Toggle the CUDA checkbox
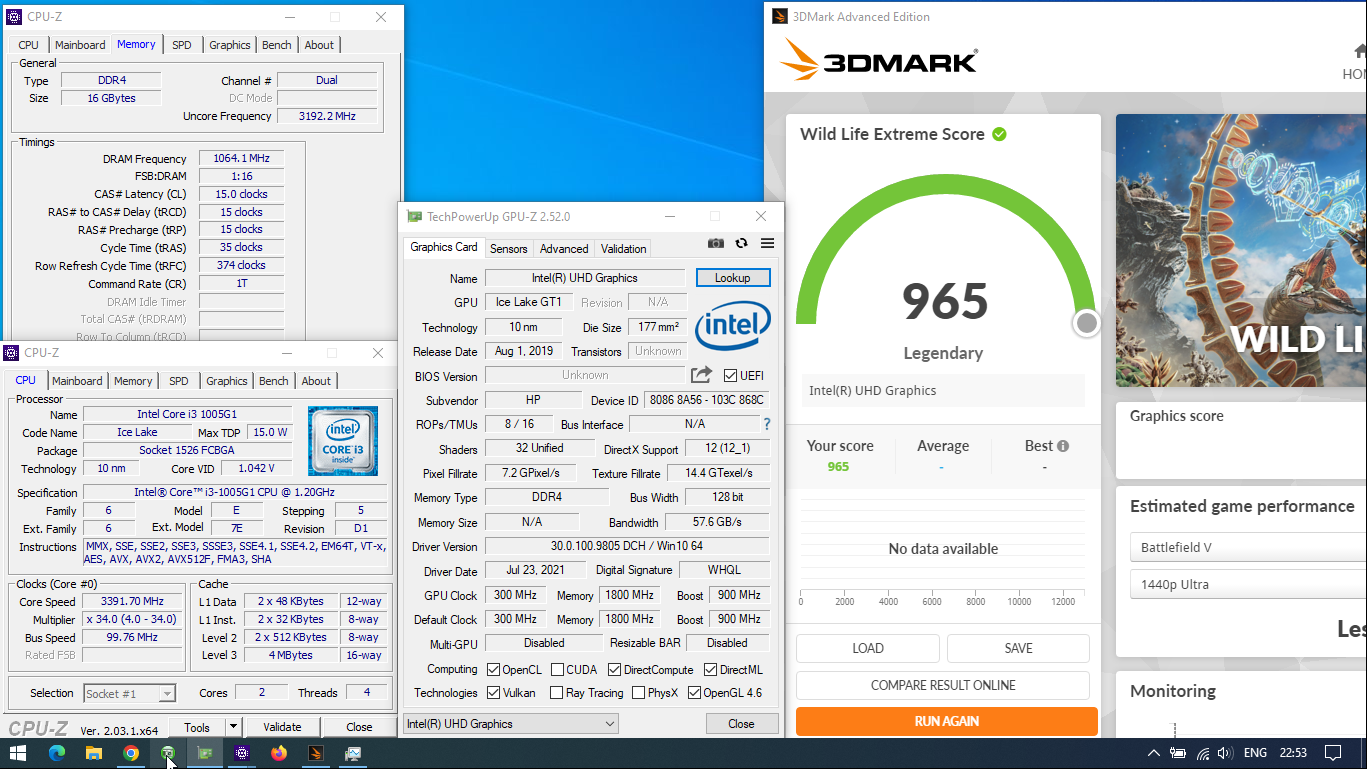Viewport: 1367px width, 769px height. click(555, 670)
